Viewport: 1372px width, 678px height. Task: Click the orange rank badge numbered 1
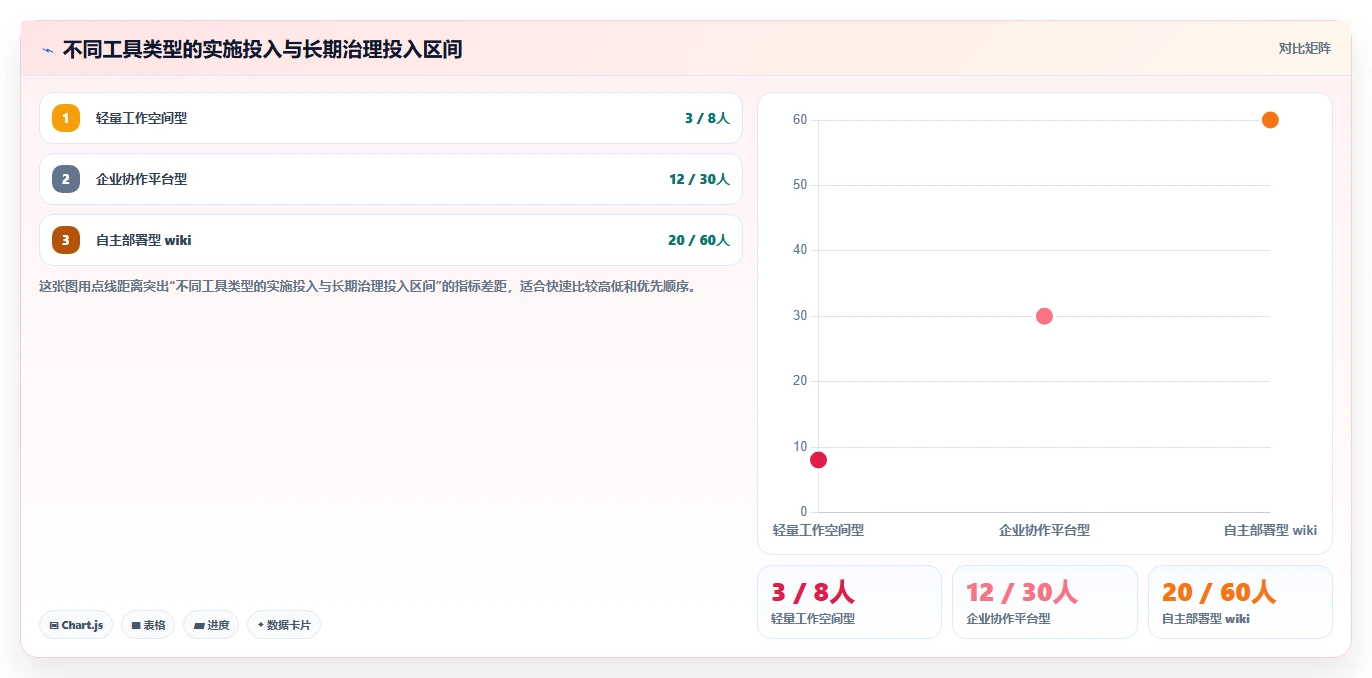click(66, 118)
